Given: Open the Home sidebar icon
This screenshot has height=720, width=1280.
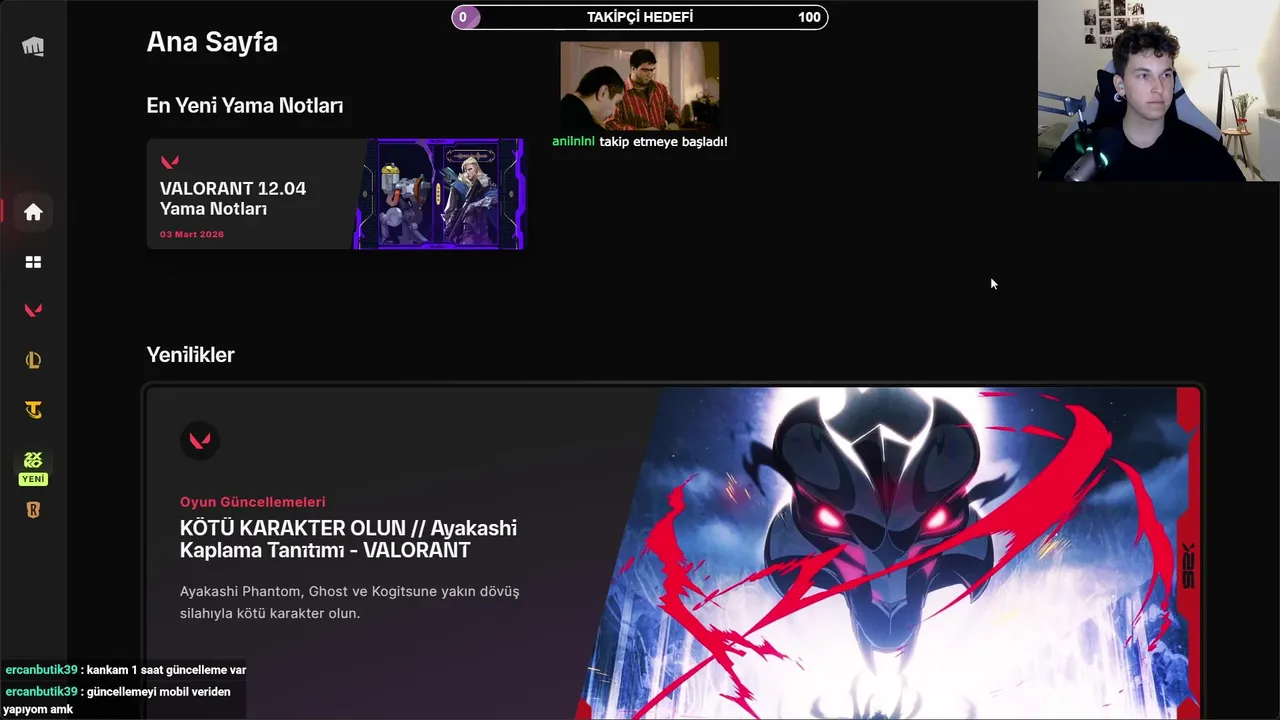Looking at the screenshot, I should point(33,212).
